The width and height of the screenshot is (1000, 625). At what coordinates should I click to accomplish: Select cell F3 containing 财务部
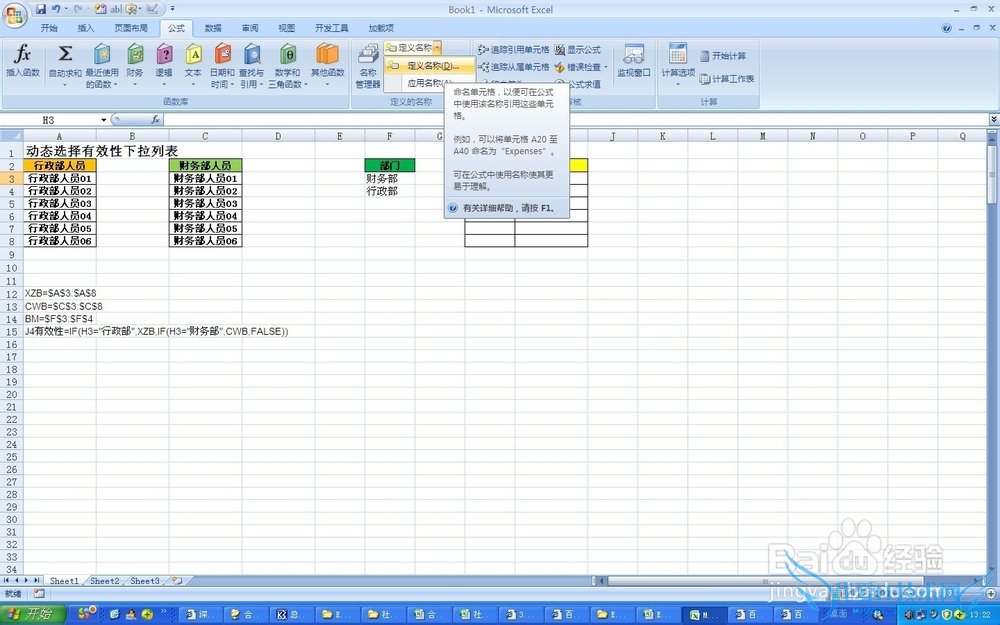(x=390, y=178)
